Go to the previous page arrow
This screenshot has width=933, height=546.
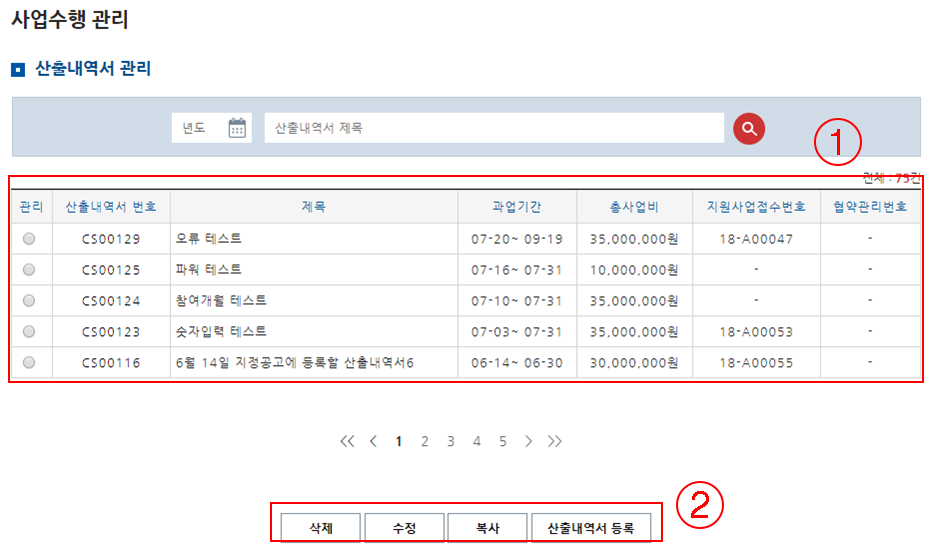coord(373,441)
